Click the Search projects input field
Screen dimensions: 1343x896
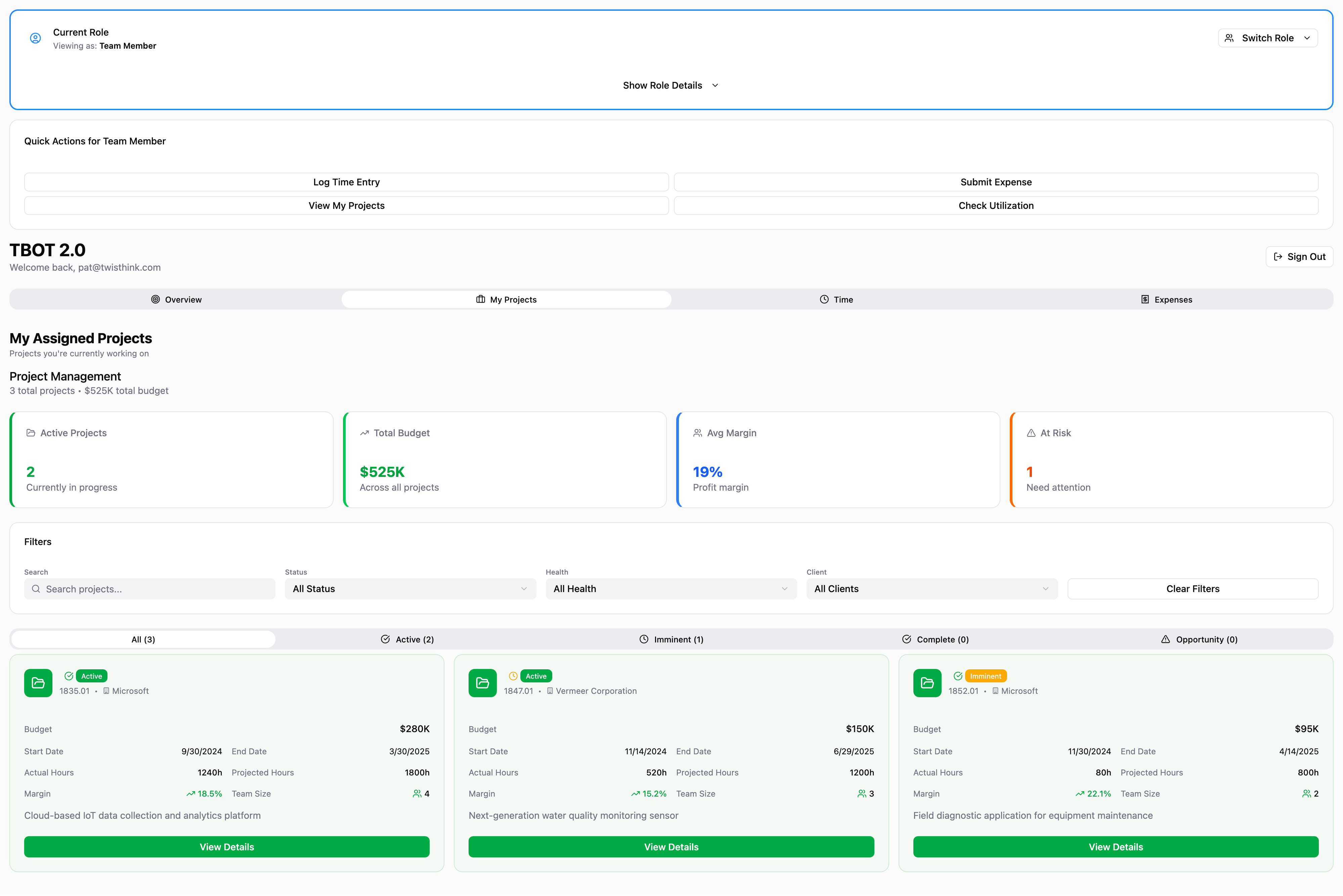pyautogui.click(x=150, y=589)
